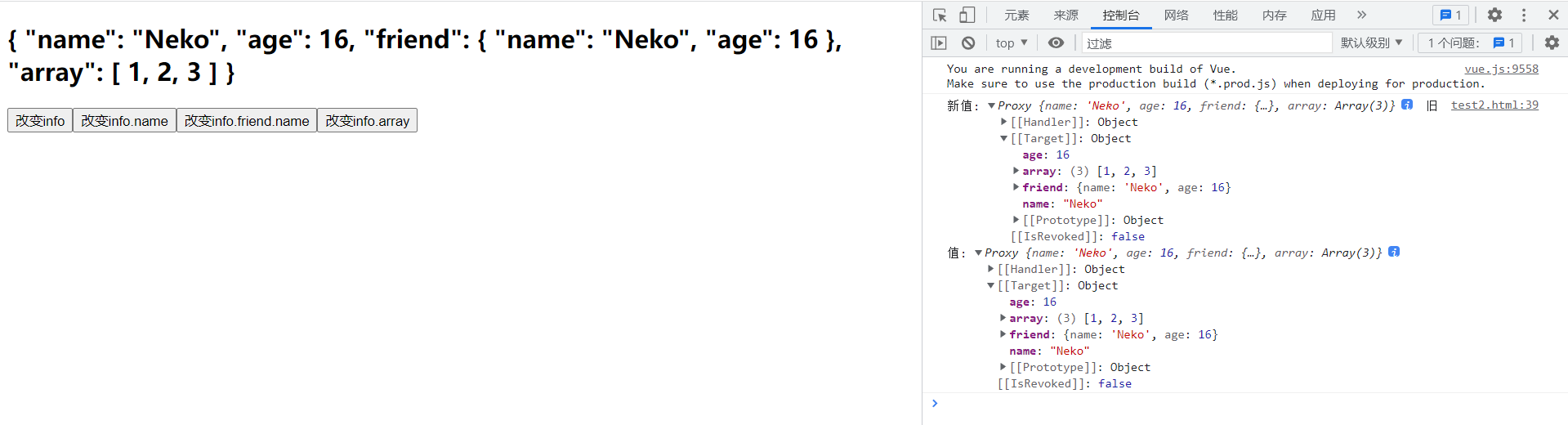Open the top JavaScript context dropdown
The image size is (1568, 425).
pos(1012,42)
